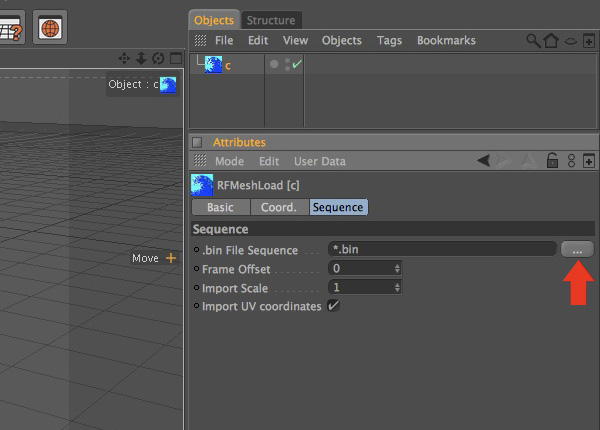
Task: Click the viewport rotate camera icon
Action: (158, 59)
